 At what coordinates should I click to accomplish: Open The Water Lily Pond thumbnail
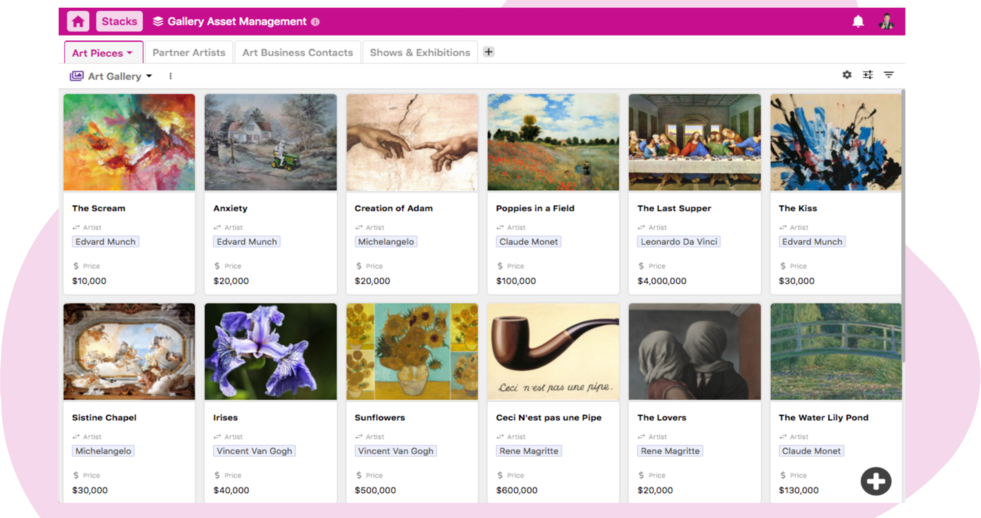pos(836,352)
